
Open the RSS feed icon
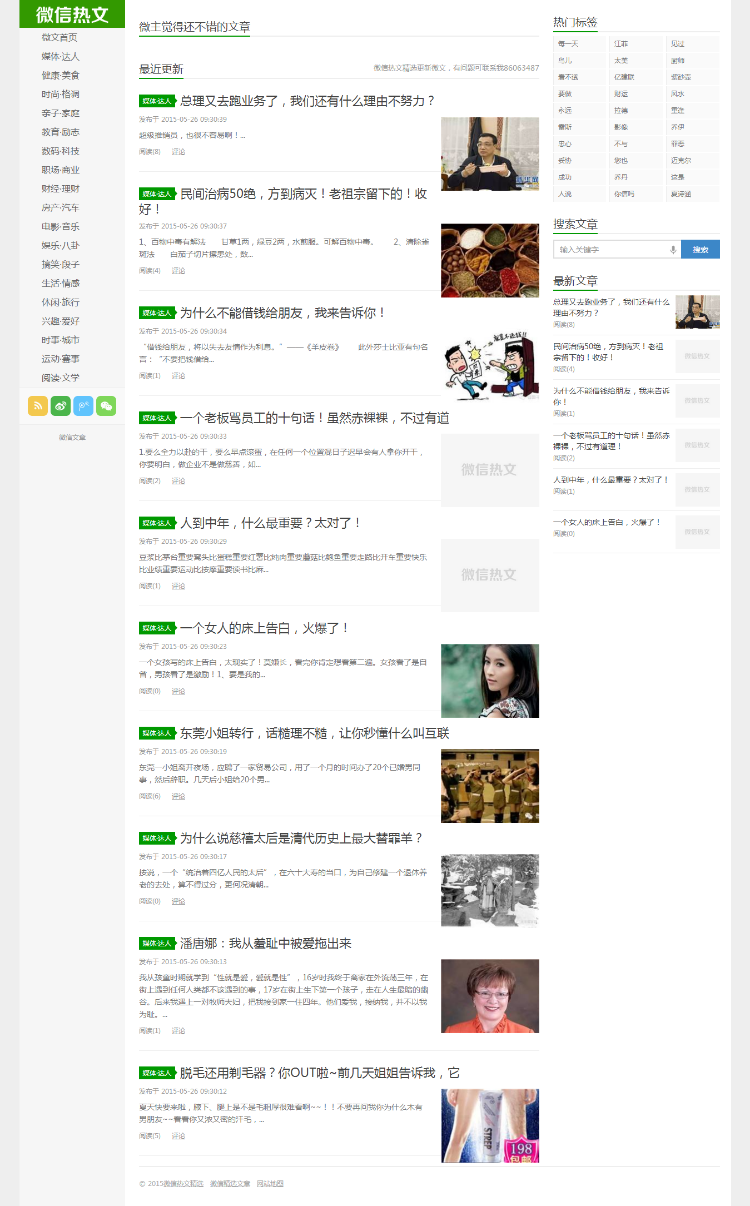[38, 406]
